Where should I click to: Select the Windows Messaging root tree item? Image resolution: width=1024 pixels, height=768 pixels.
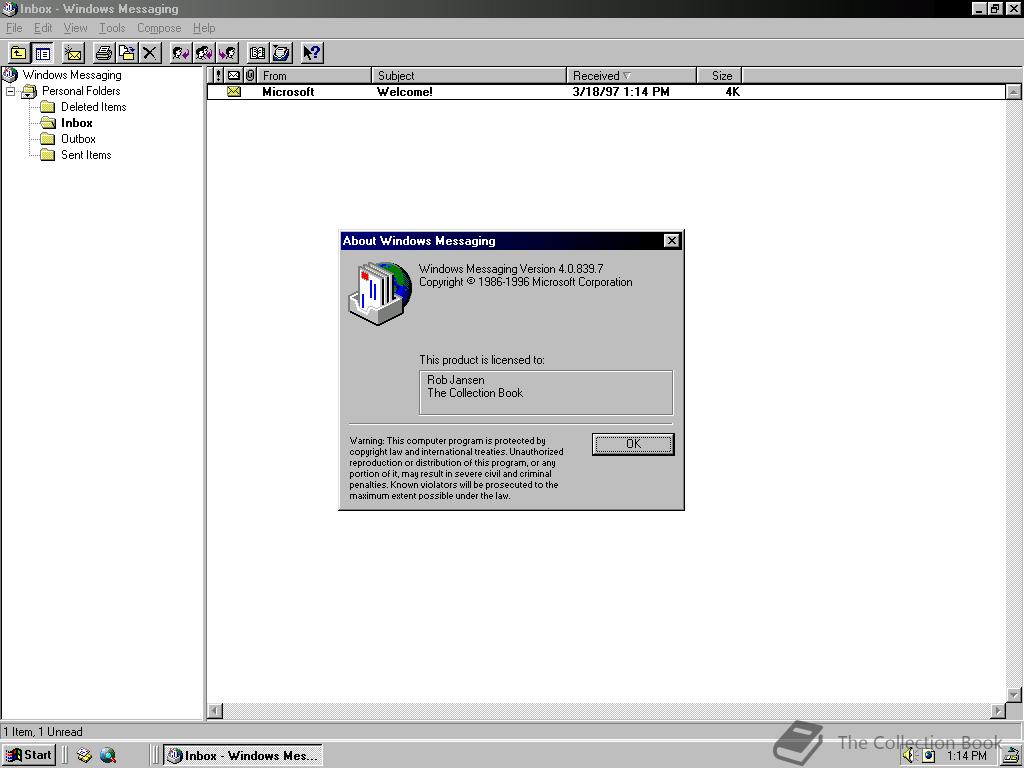pos(72,75)
